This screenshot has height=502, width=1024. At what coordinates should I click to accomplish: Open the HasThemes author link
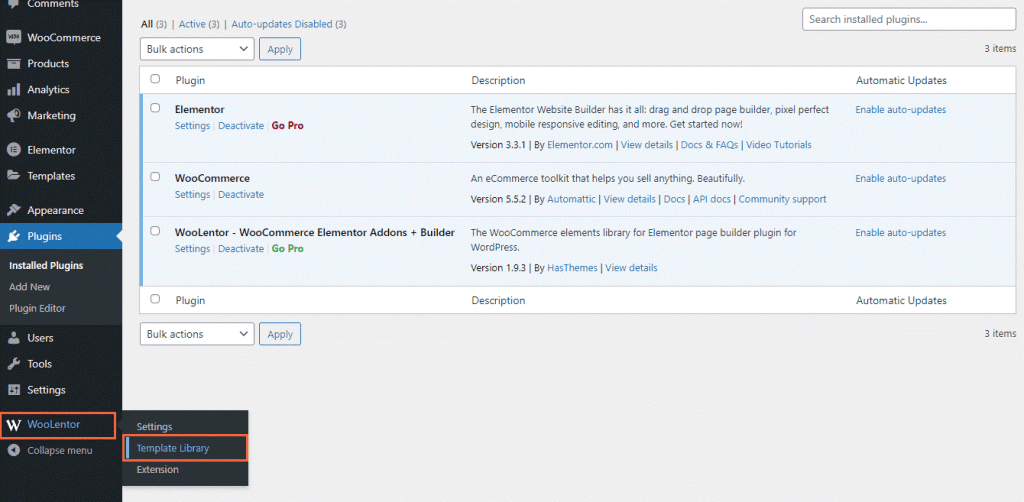click(x=573, y=268)
